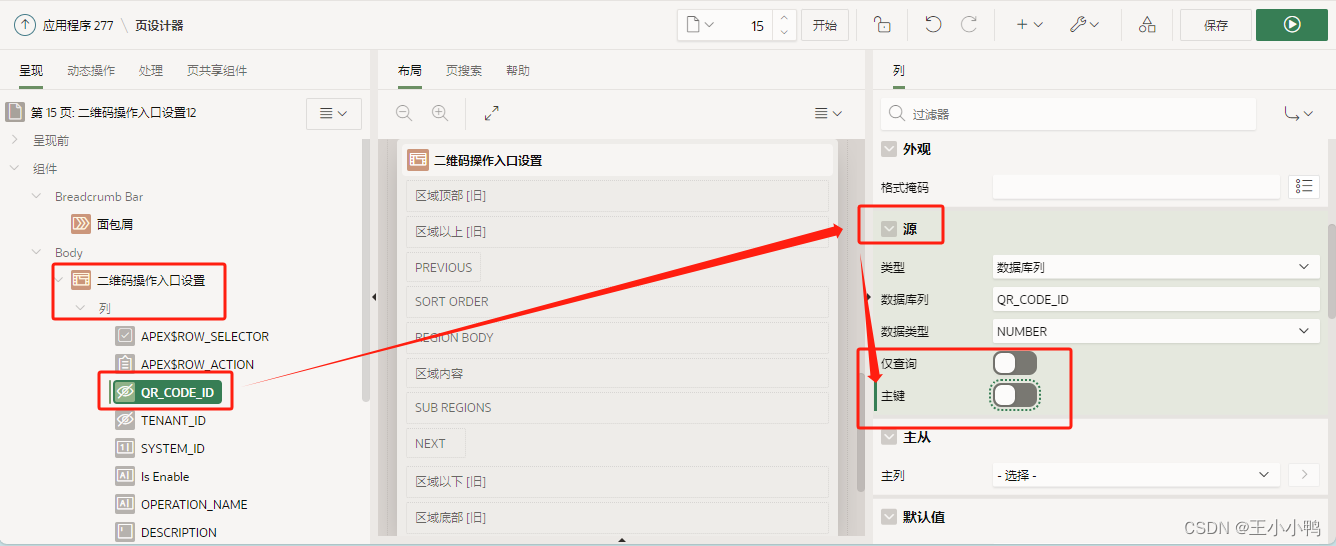Expand the layout pane fullscreen
1336x546 pixels.
[x=492, y=114]
